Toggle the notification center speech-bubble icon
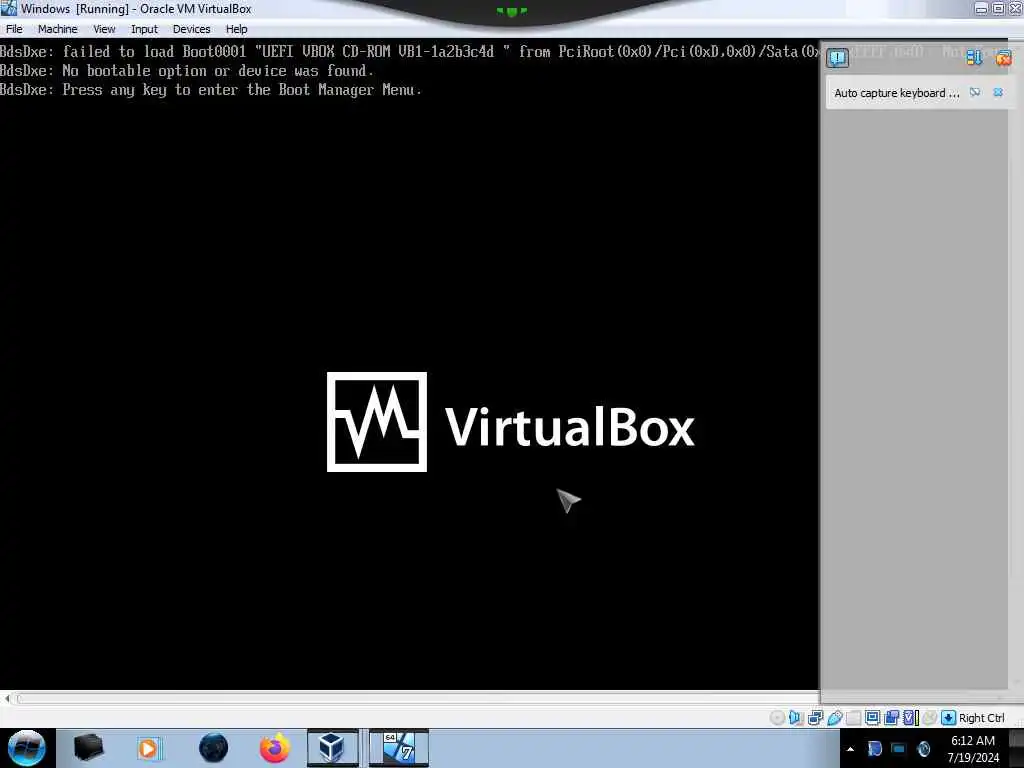This screenshot has width=1024, height=768. click(838, 58)
